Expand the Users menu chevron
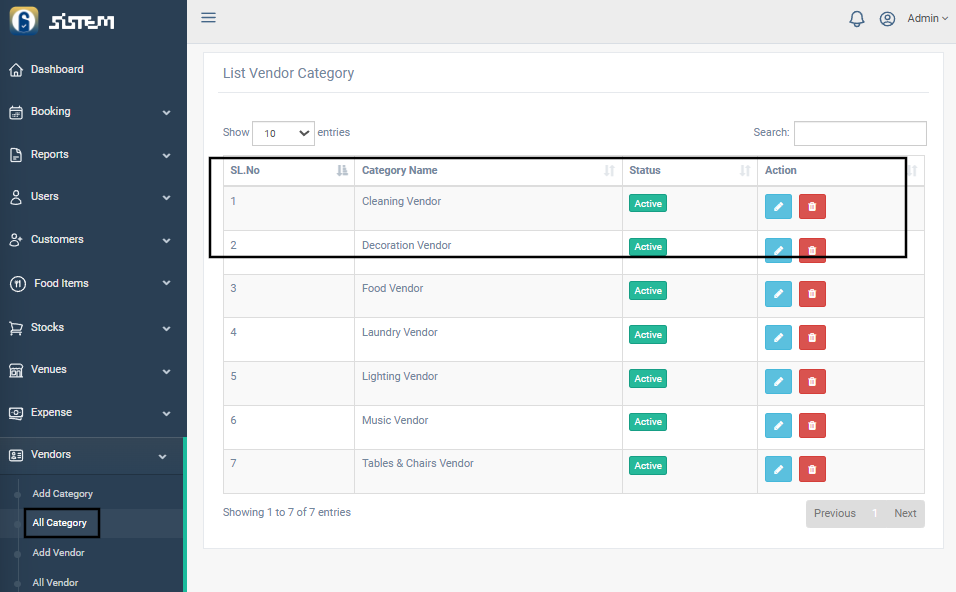Screen dimensions: 956x592 (x=166, y=198)
